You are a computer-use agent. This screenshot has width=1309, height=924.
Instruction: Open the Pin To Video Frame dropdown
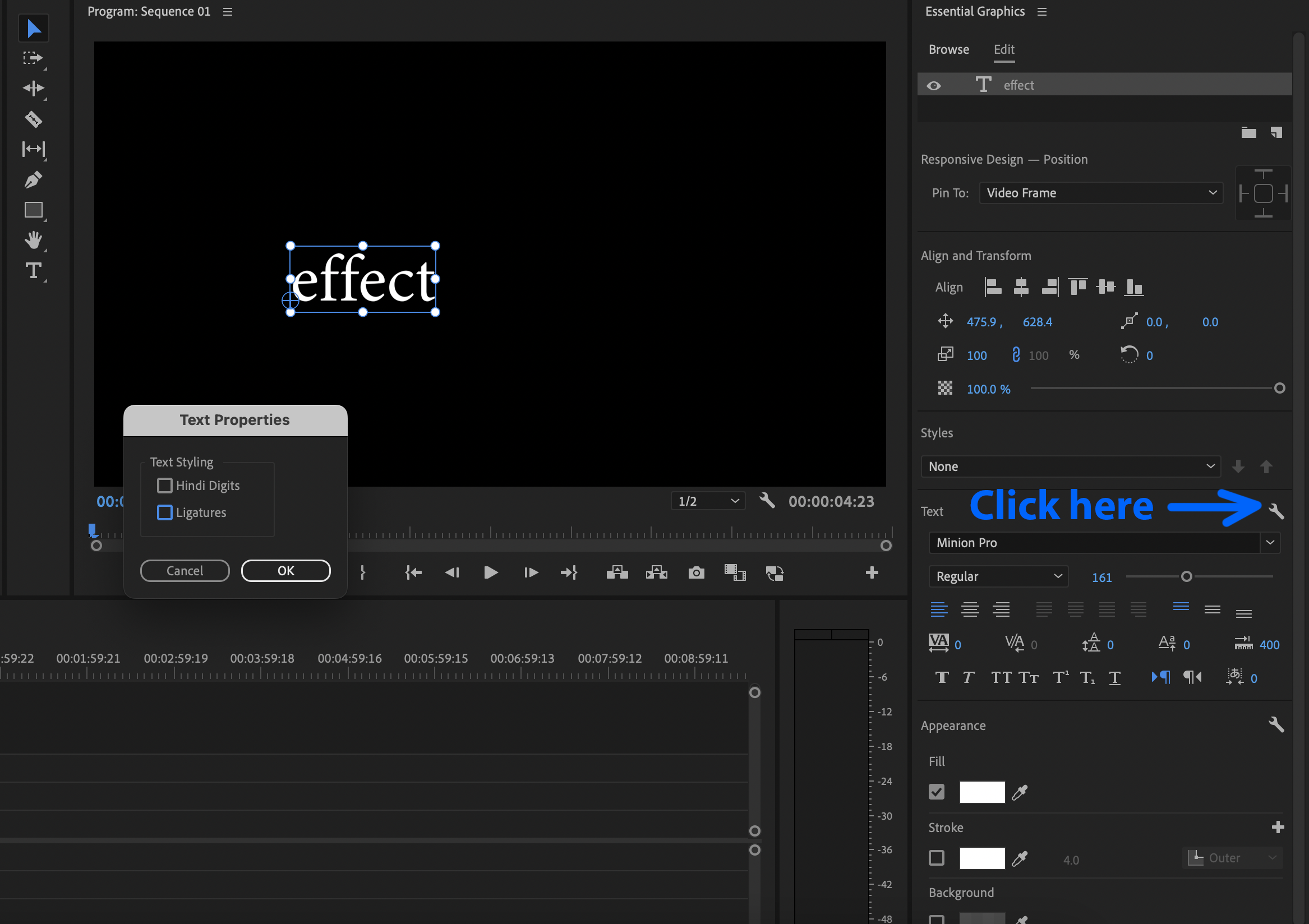tap(1100, 193)
